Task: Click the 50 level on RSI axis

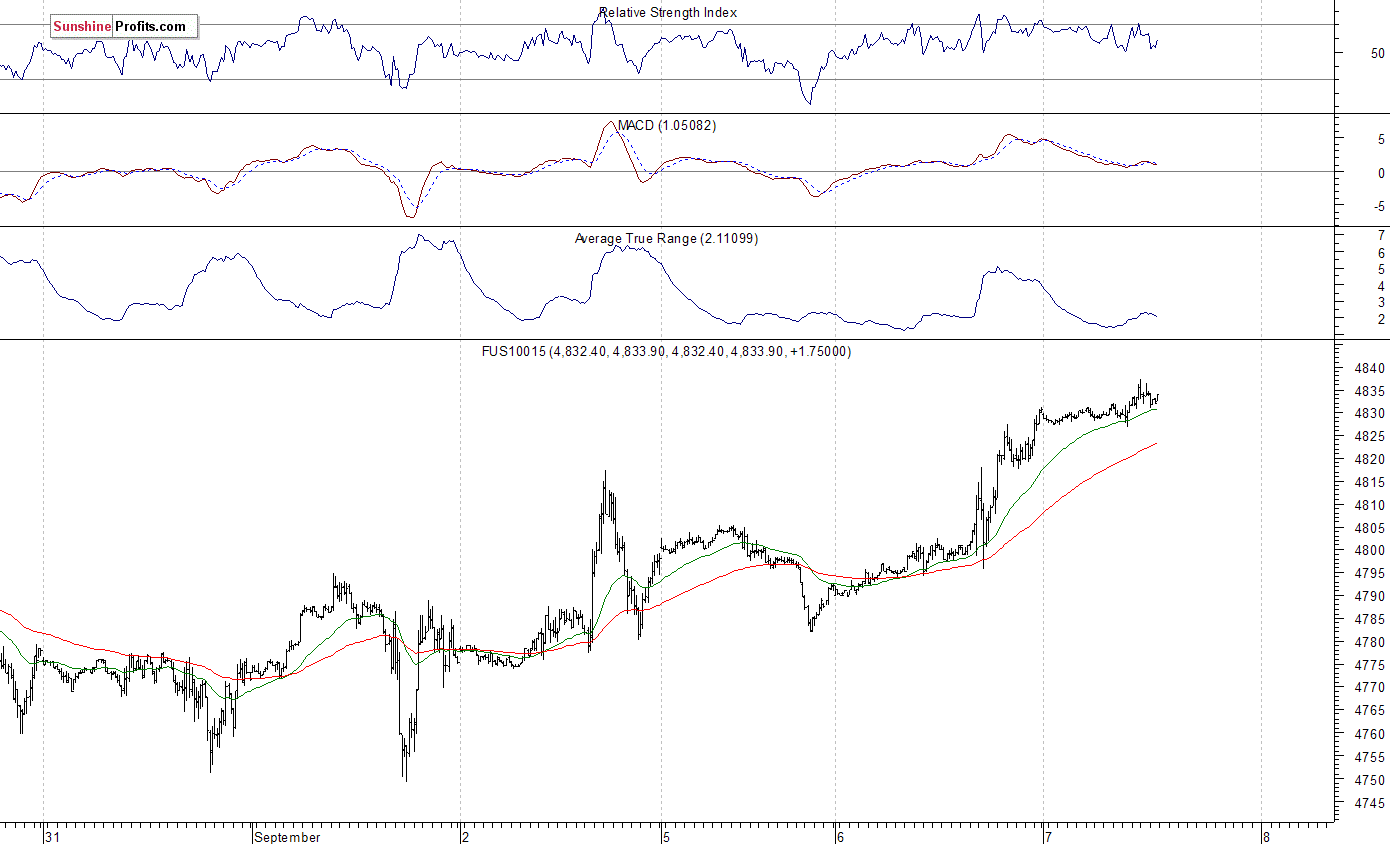Action: (1378, 53)
